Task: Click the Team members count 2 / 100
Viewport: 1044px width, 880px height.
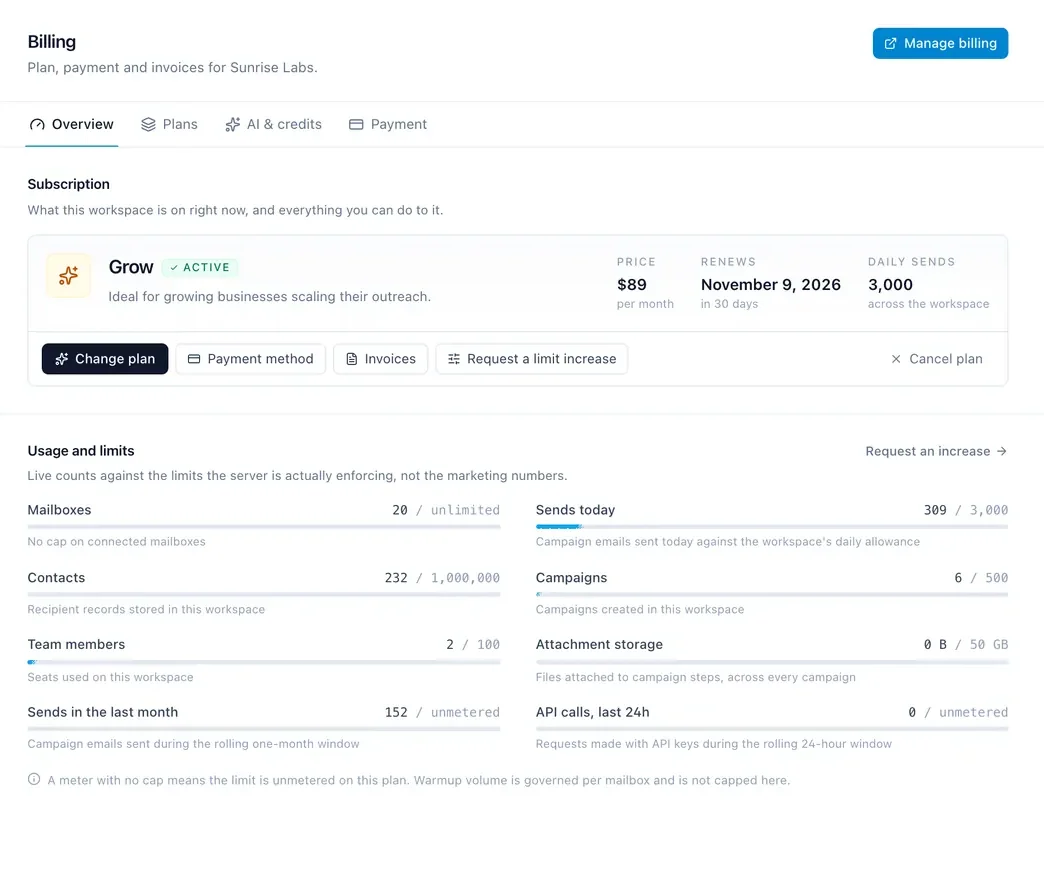Action: click(x=473, y=644)
